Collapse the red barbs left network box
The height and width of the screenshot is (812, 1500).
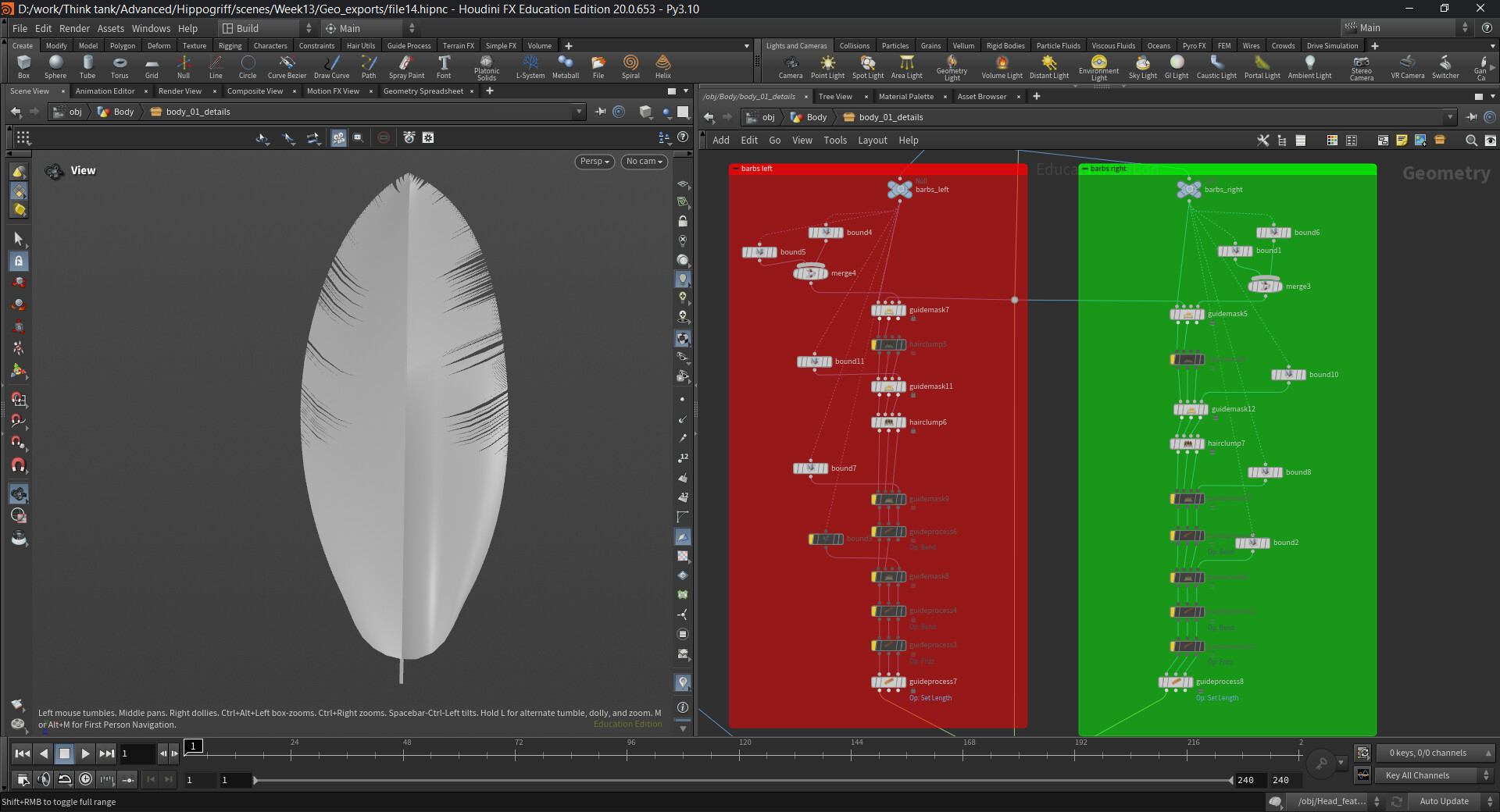tap(735, 169)
